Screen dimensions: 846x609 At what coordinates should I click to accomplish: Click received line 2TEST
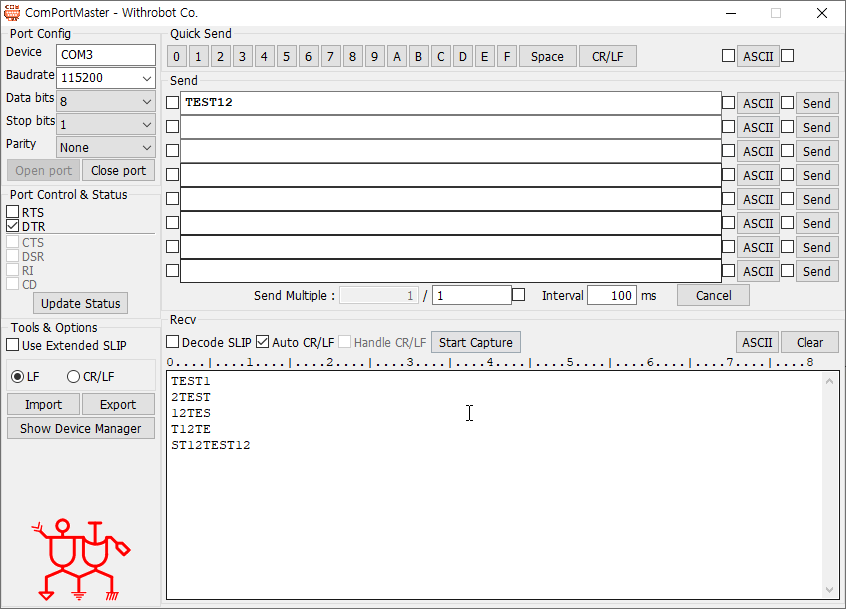pyautogui.click(x=191, y=398)
